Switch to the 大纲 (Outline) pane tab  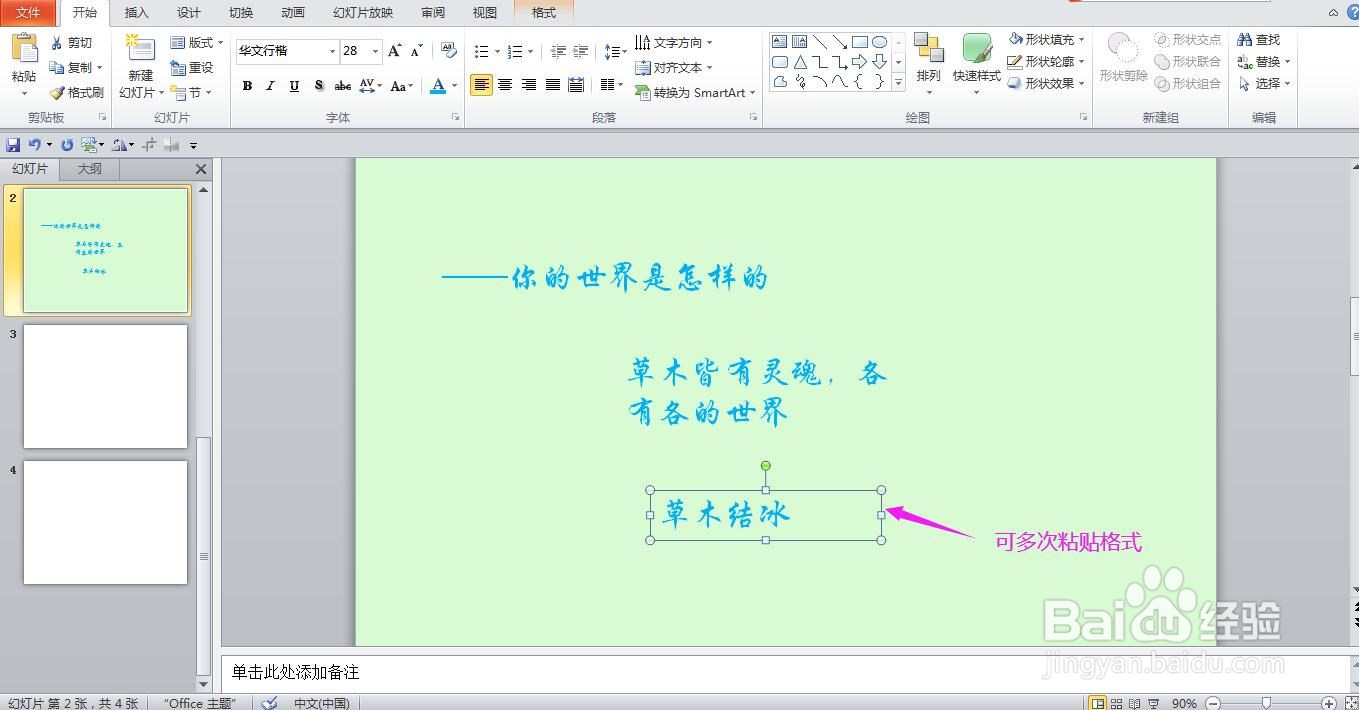(x=88, y=168)
